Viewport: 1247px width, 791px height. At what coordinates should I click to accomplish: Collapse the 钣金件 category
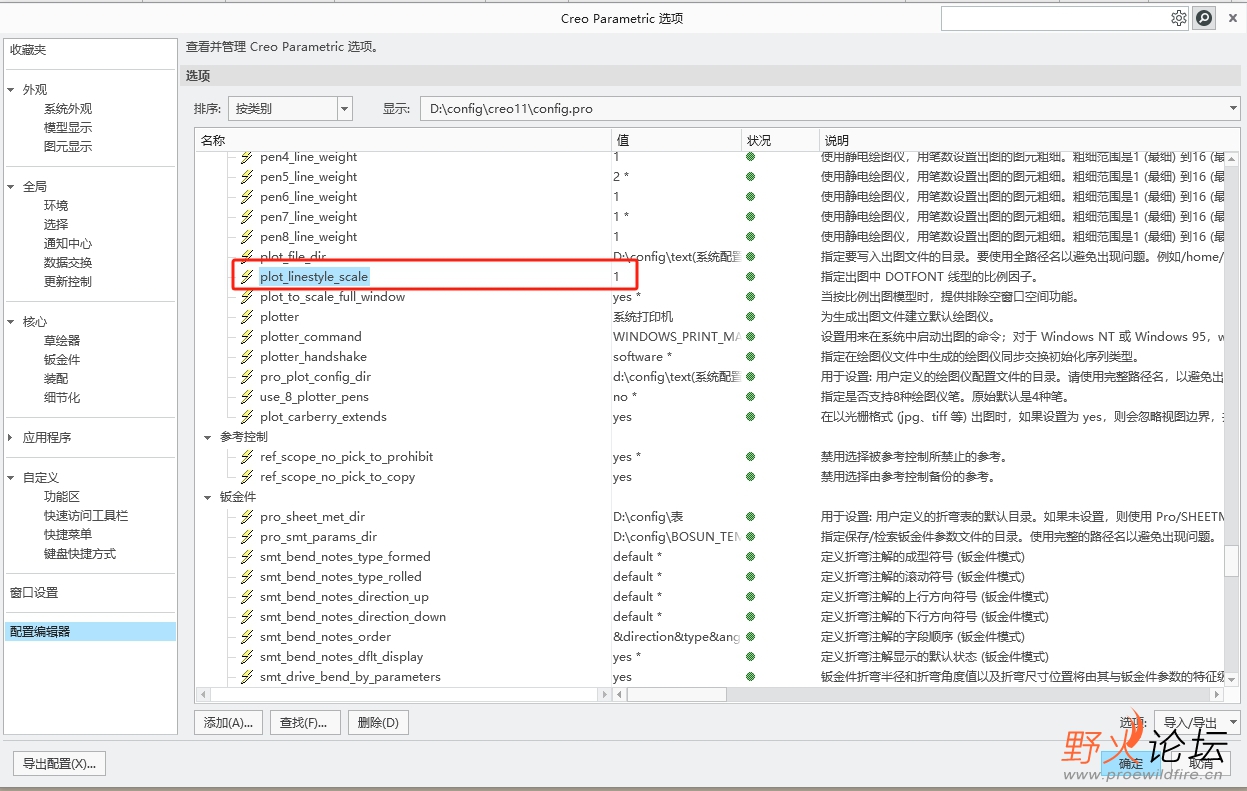click(208, 497)
